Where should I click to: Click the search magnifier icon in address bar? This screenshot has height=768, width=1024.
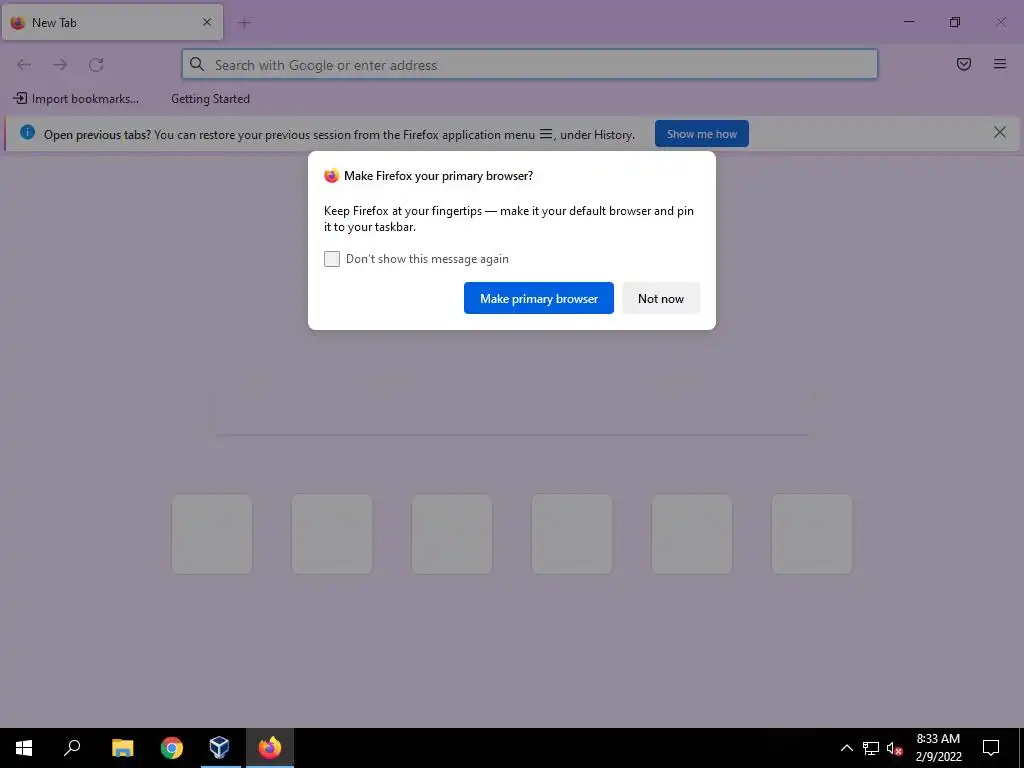tap(197, 64)
